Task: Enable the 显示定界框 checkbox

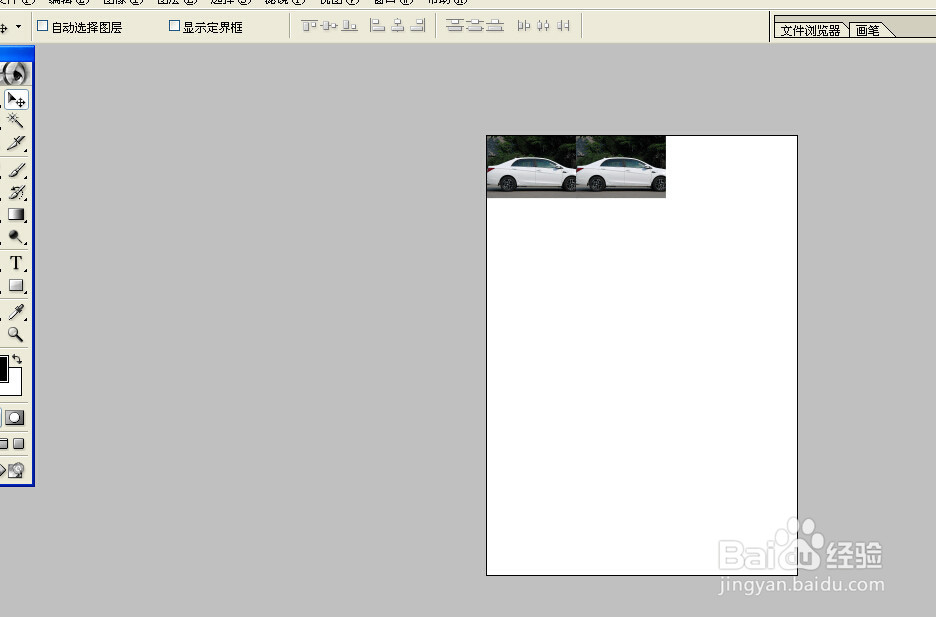Action: click(x=174, y=26)
